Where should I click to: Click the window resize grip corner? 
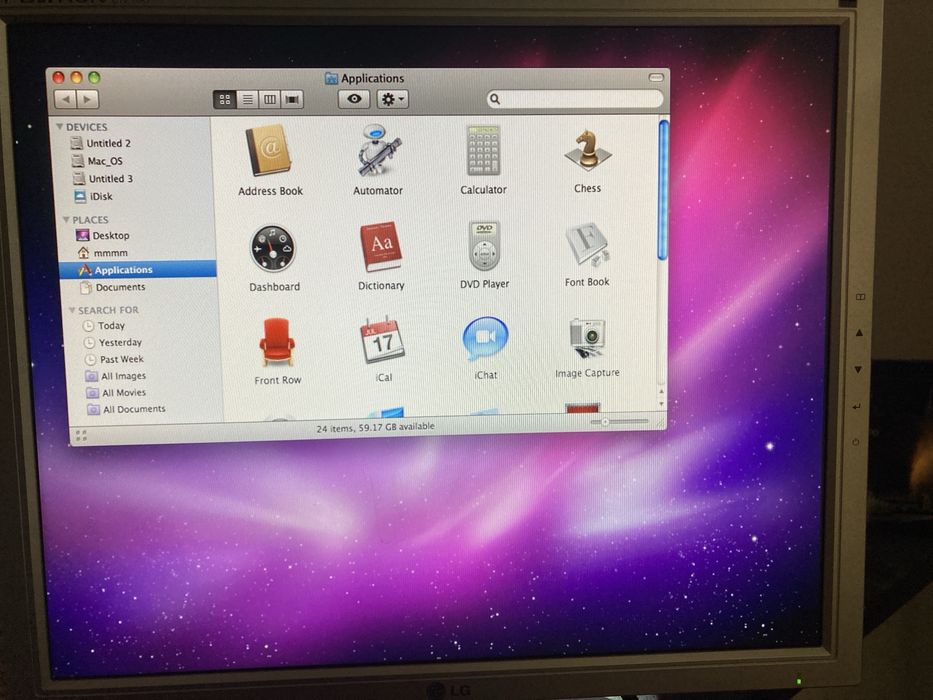click(x=660, y=423)
